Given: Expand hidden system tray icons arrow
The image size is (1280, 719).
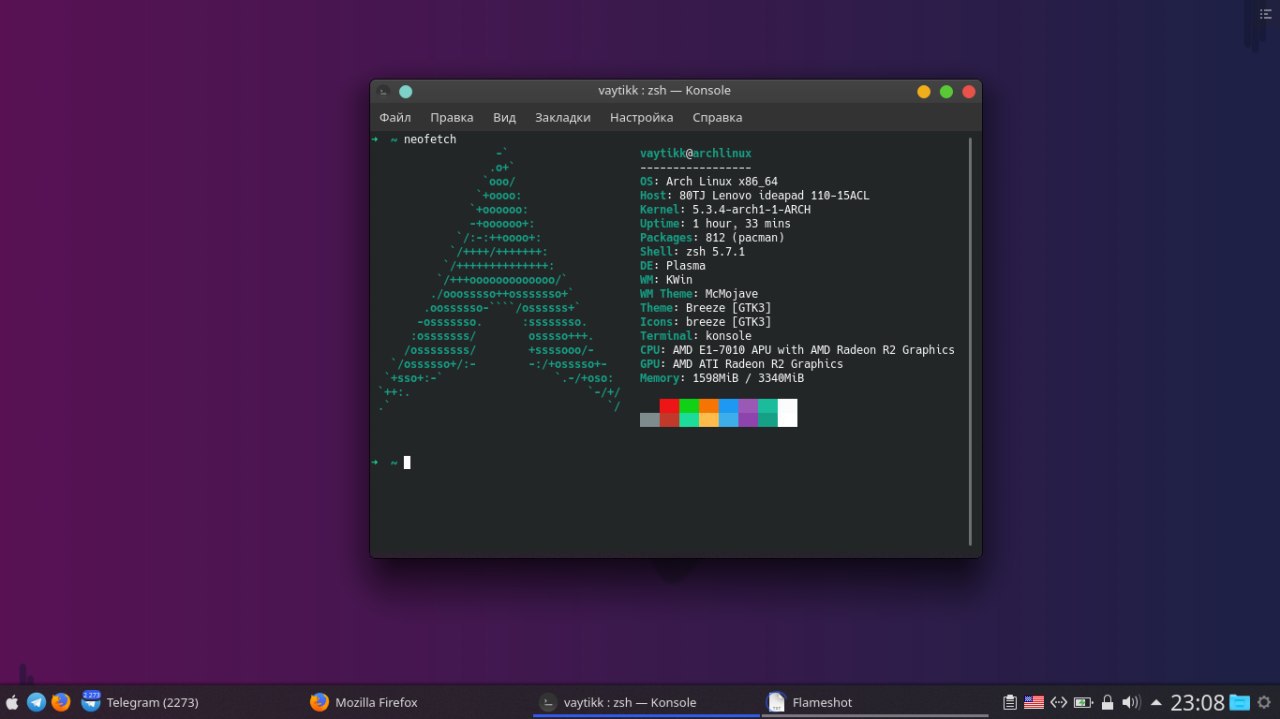Looking at the screenshot, I should pos(1156,702).
